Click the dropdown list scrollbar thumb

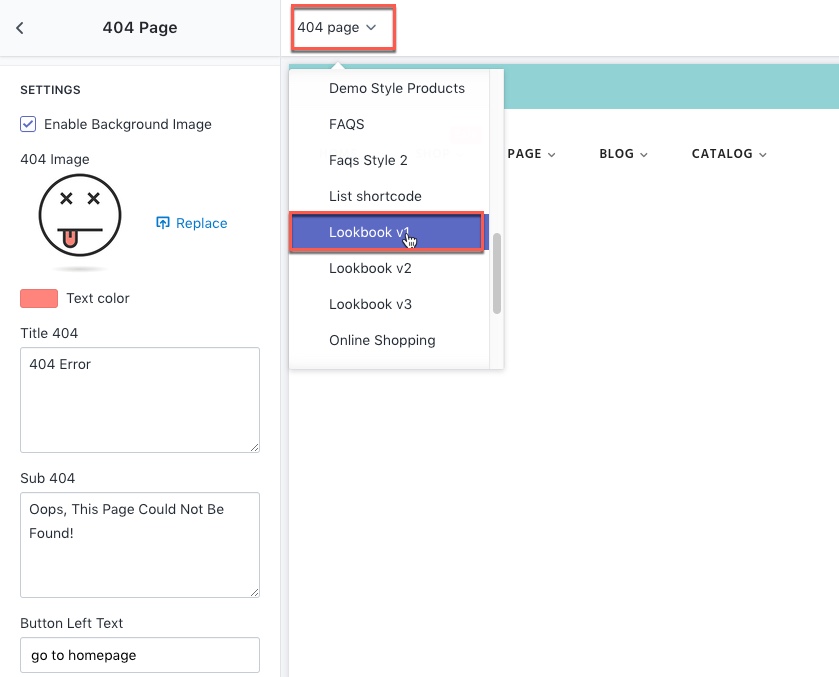pos(497,273)
